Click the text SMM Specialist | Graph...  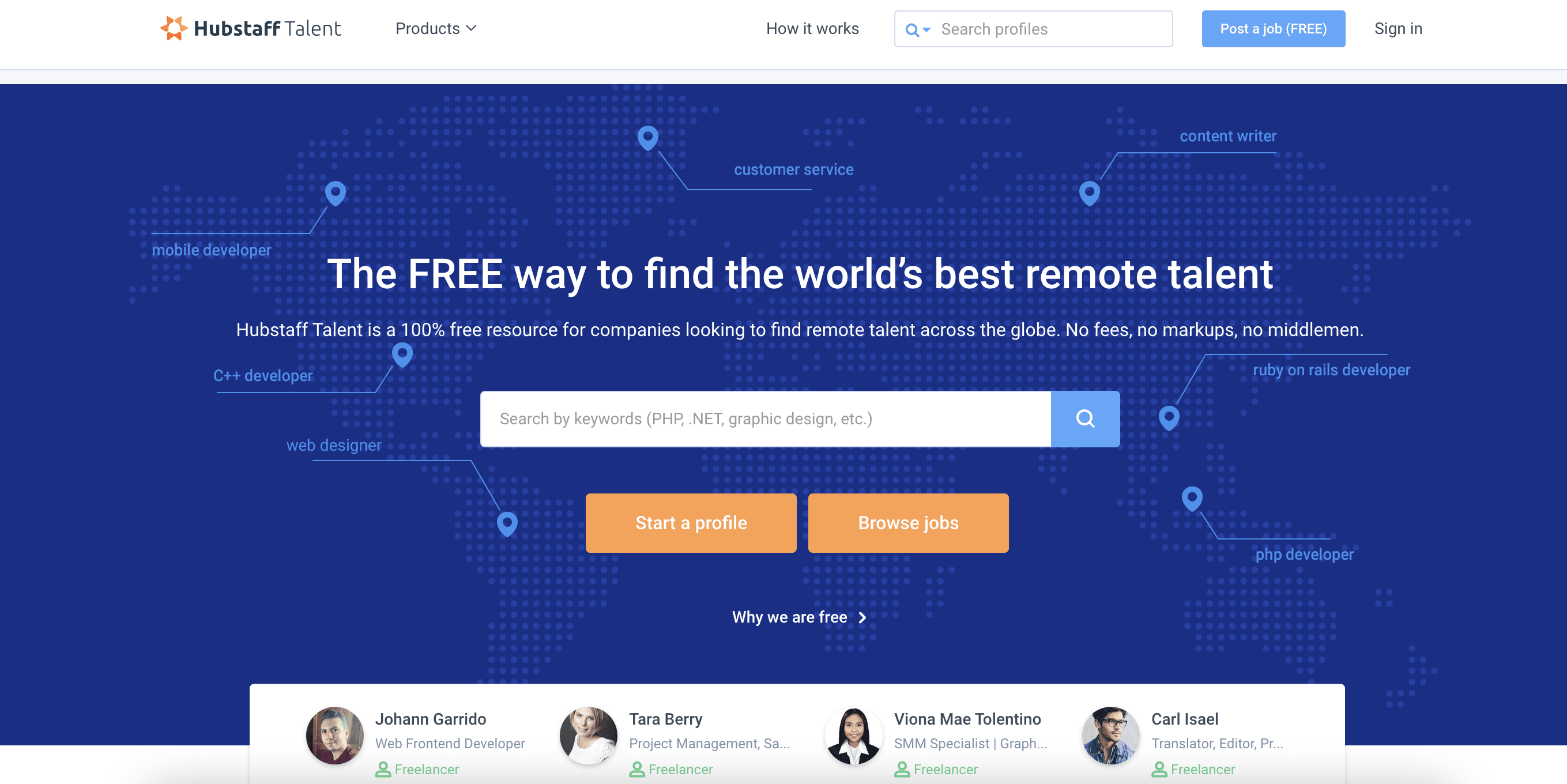point(970,744)
